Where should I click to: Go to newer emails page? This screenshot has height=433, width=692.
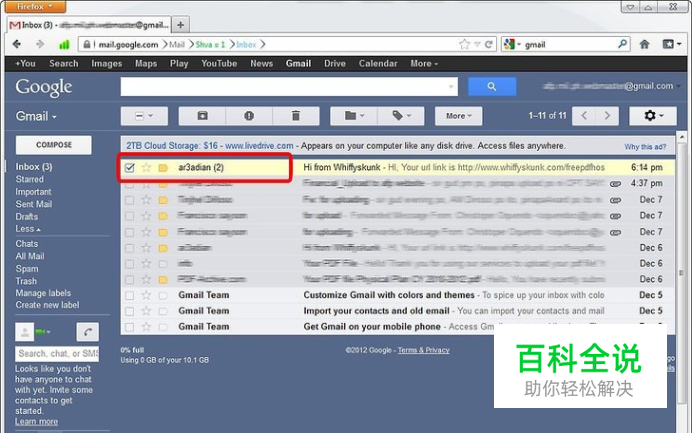click(584, 116)
